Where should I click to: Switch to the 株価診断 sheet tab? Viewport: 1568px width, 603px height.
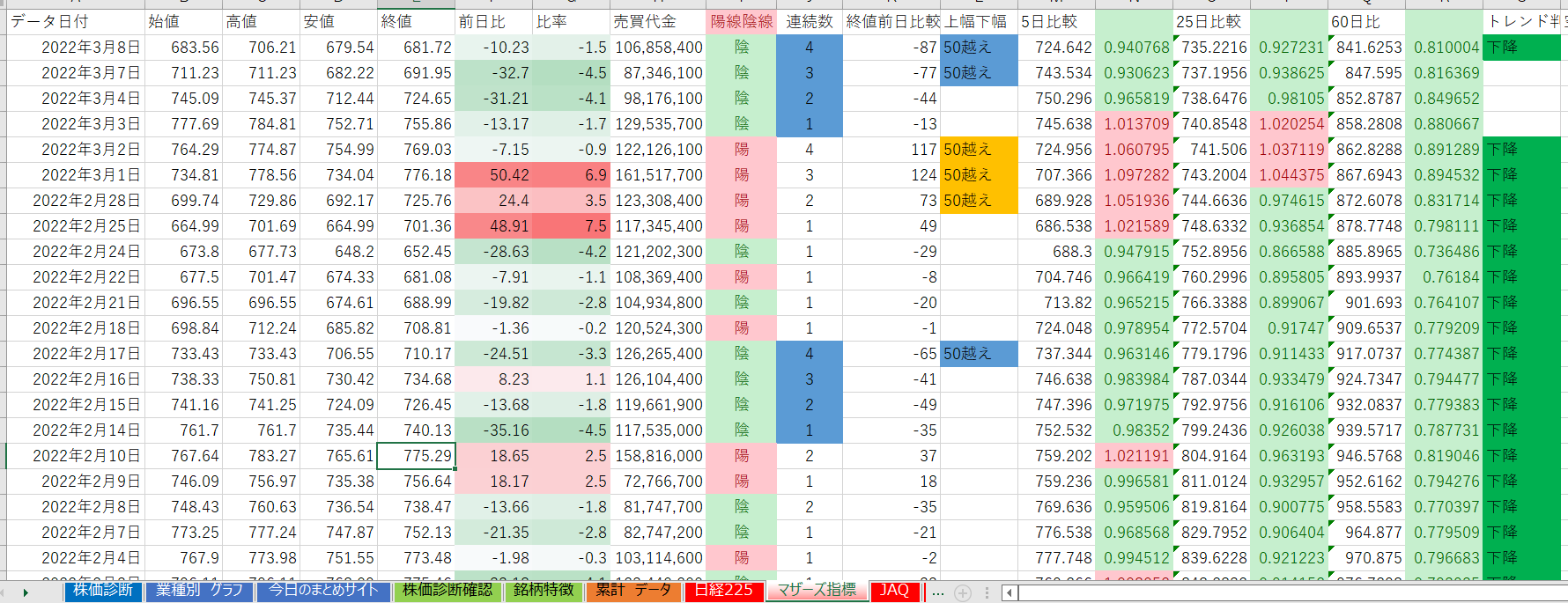[103, 590]
